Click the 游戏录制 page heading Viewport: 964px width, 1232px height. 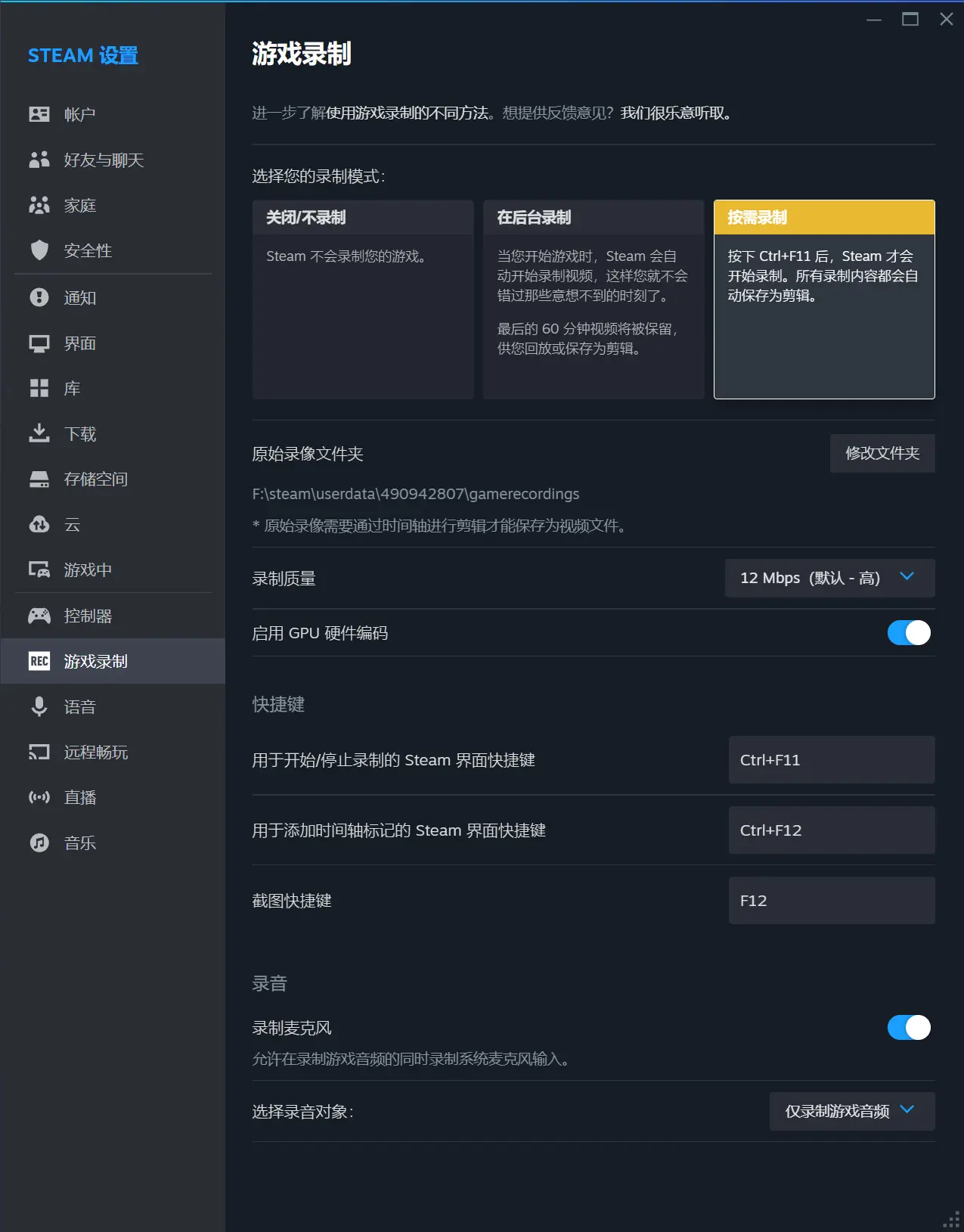click(x=301, y=54)
